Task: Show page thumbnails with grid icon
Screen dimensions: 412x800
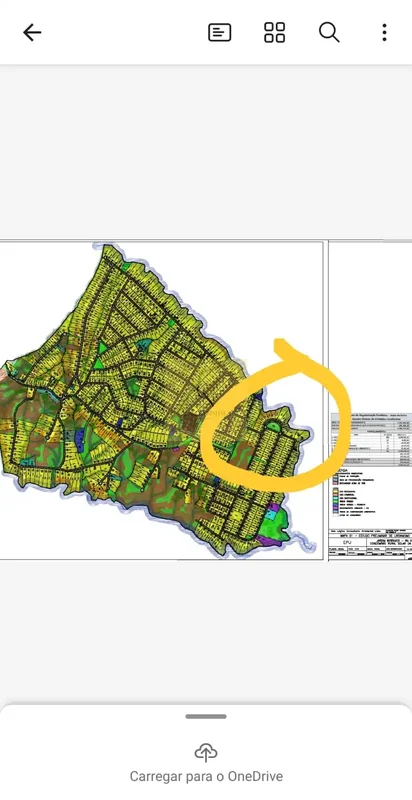Action: click(274, 33)
